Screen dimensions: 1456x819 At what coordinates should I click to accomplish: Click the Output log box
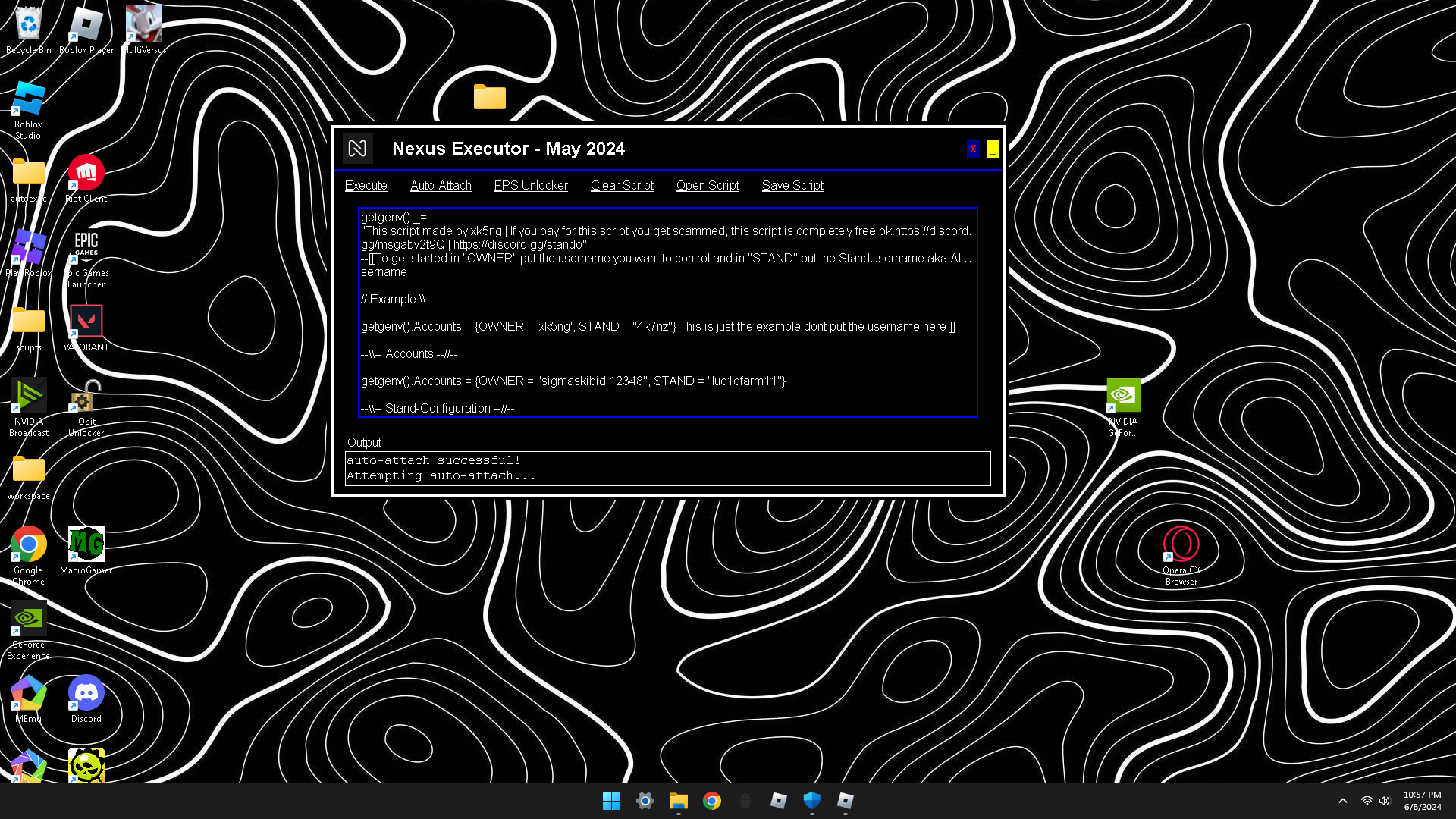point(667,468)
